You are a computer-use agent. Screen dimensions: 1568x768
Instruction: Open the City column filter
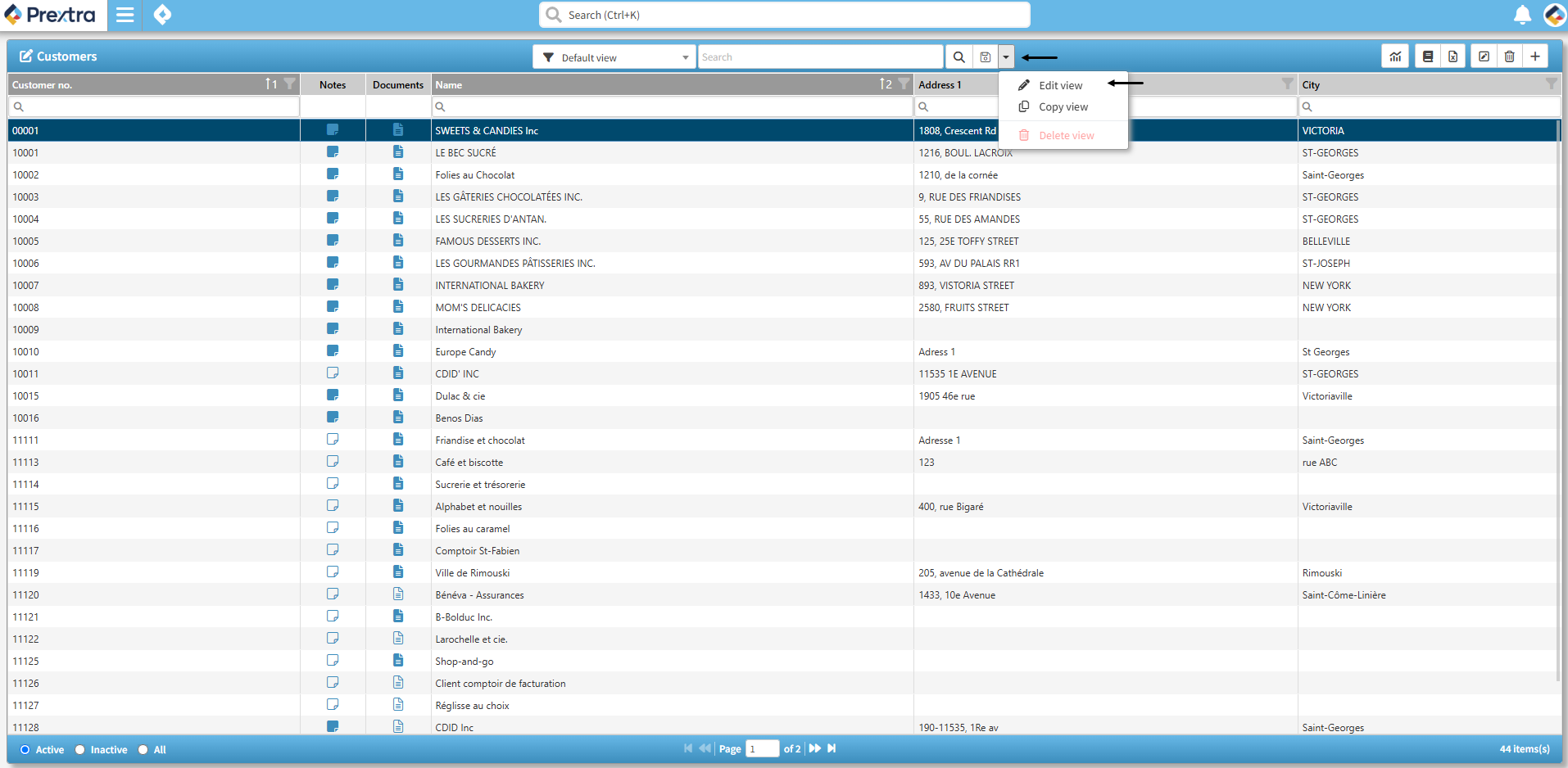click(x=1550, y=84)
